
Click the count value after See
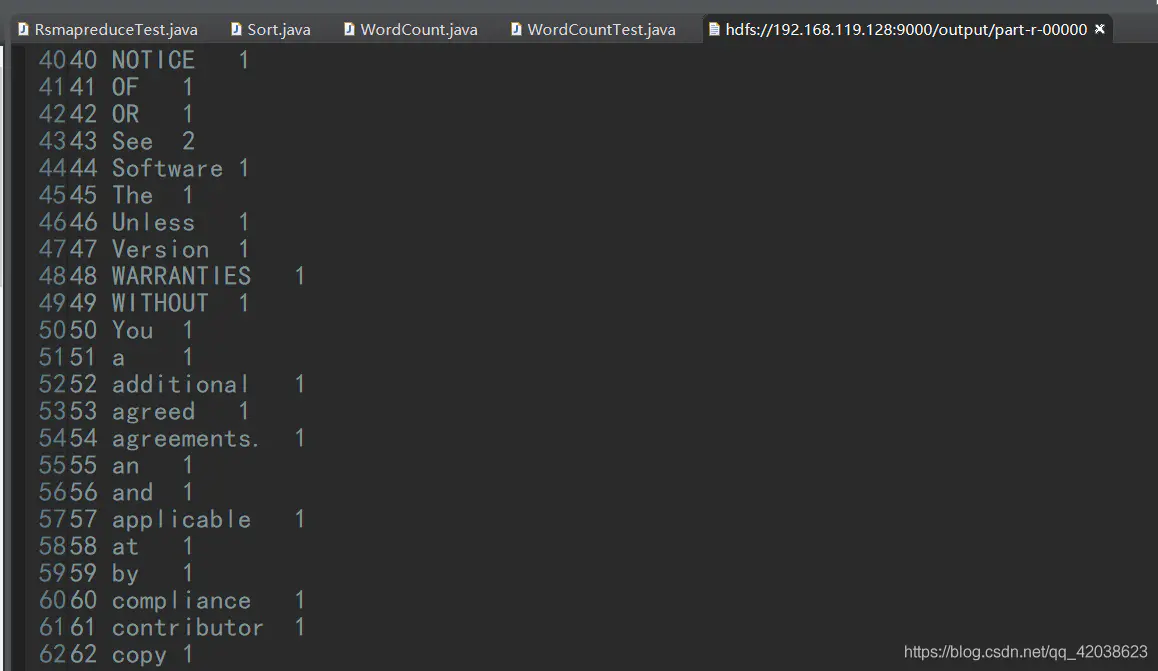(188, 141)
